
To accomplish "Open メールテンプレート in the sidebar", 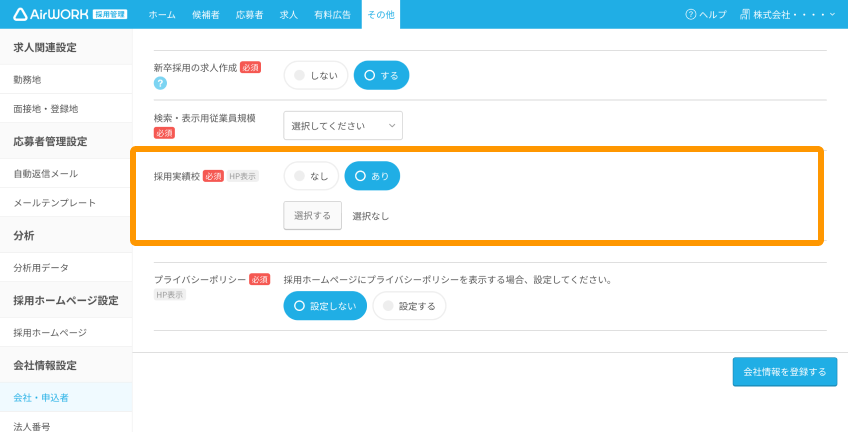I will pos(66,203).
